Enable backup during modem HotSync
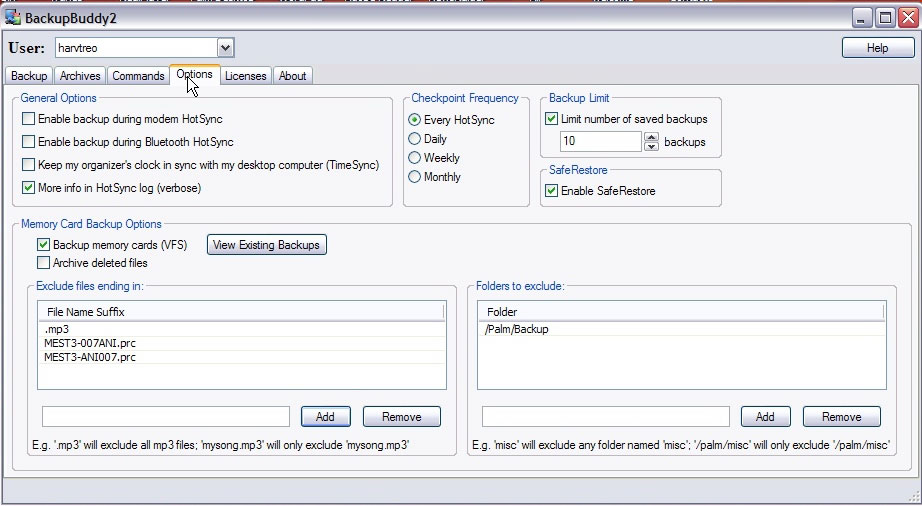This screenshot has height=506, width=922. tap(28, 119)
